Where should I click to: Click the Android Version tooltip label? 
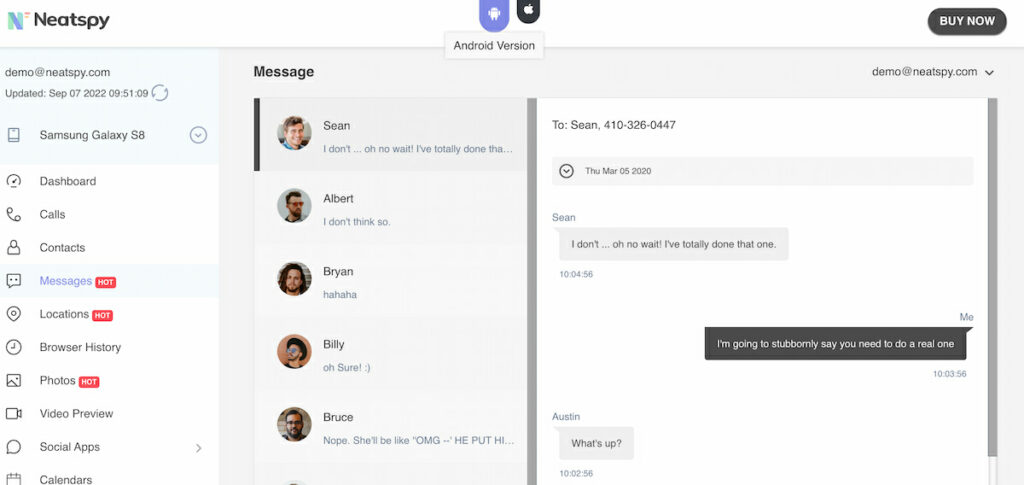[x=494, y=46]
